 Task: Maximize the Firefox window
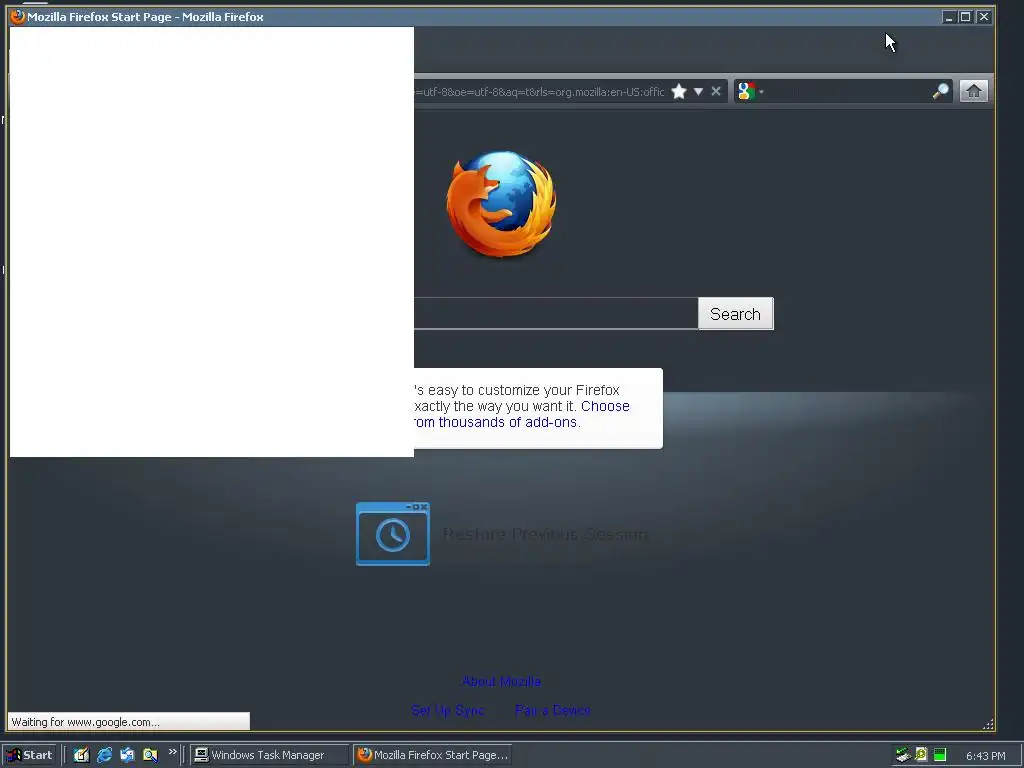click(965, 17)
